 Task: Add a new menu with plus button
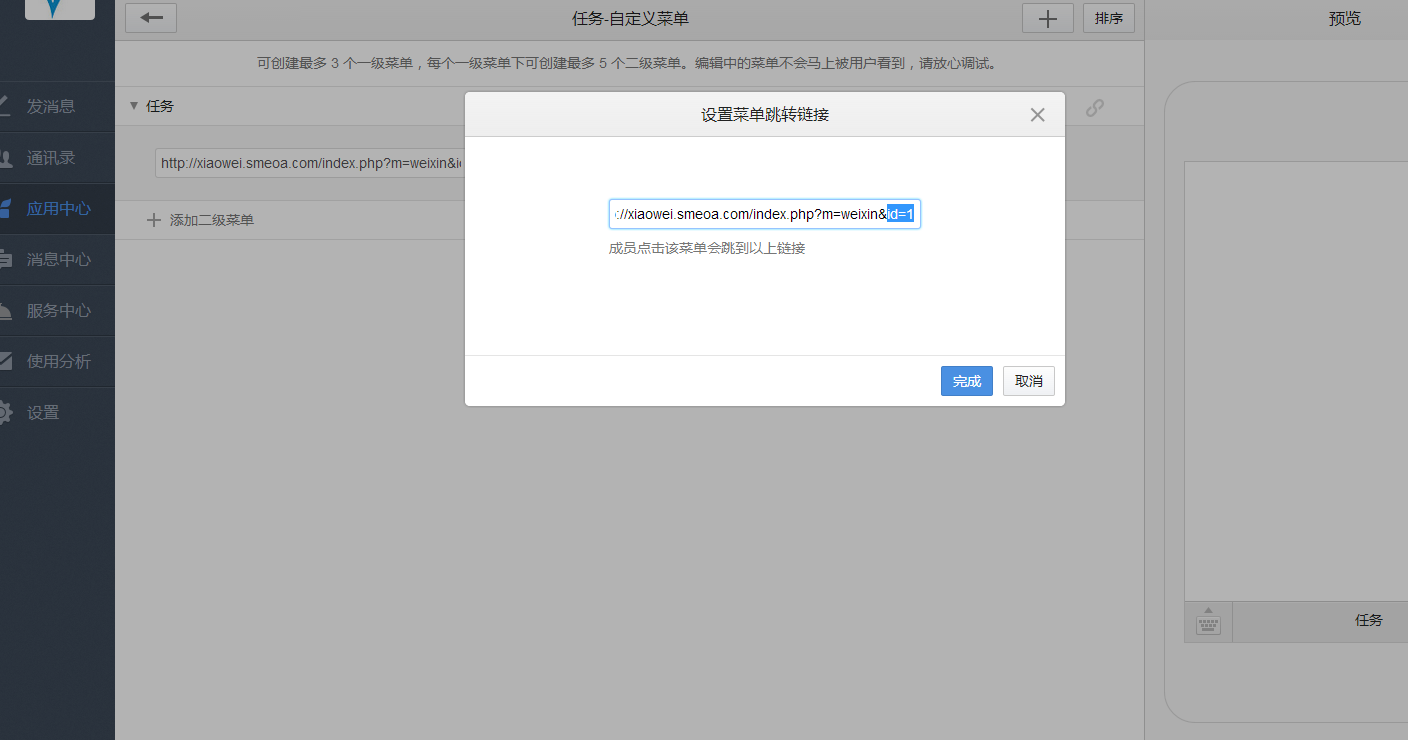[1048, 18]
